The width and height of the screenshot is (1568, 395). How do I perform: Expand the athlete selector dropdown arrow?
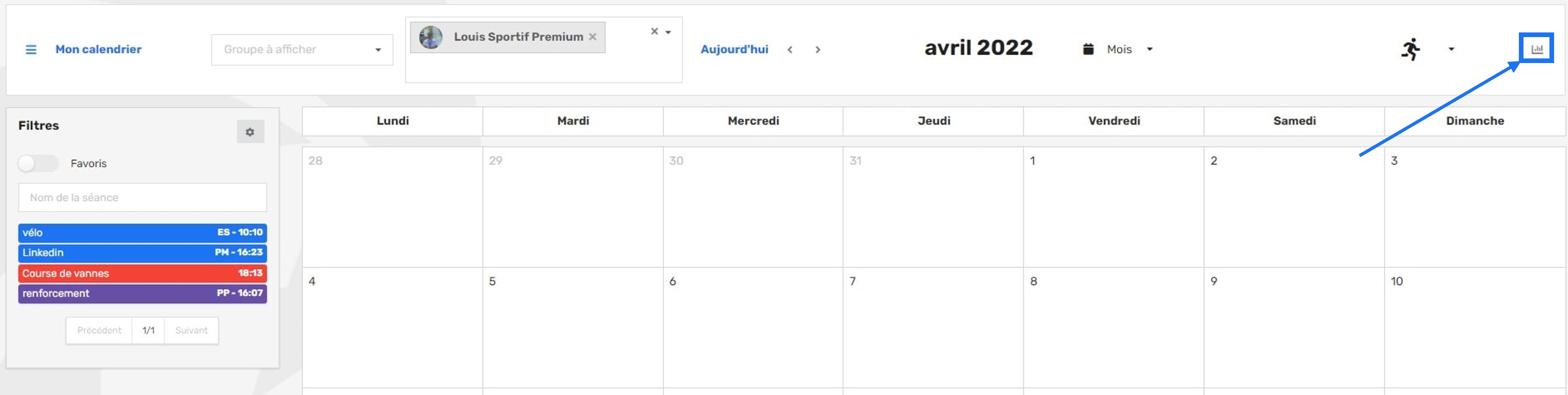(x=669, y=32)
